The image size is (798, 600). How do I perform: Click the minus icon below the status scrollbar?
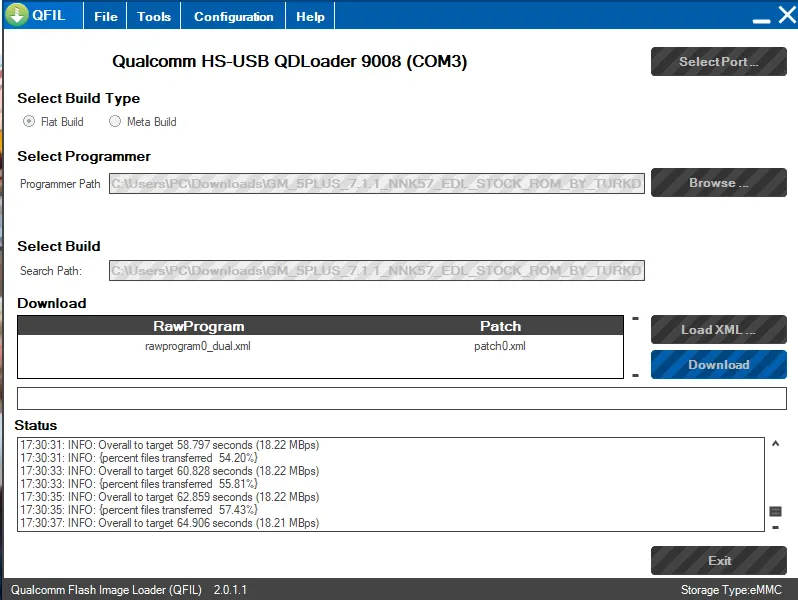(775, 527)
